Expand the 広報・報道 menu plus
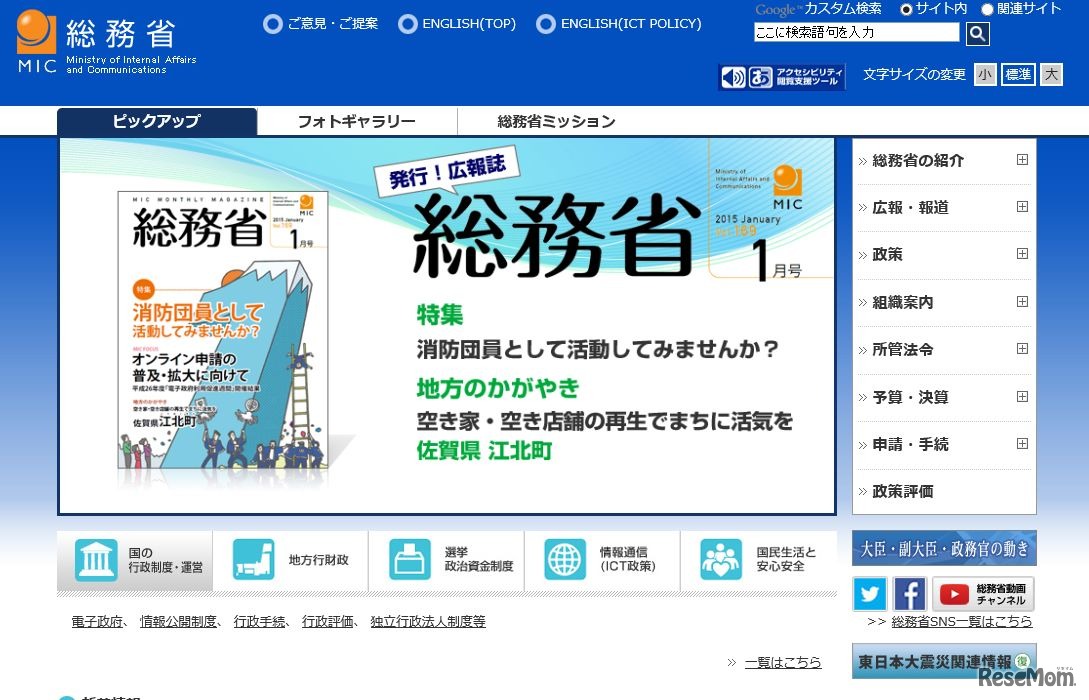Screen dimensions: 1089x700 [x=1022, y=207]
